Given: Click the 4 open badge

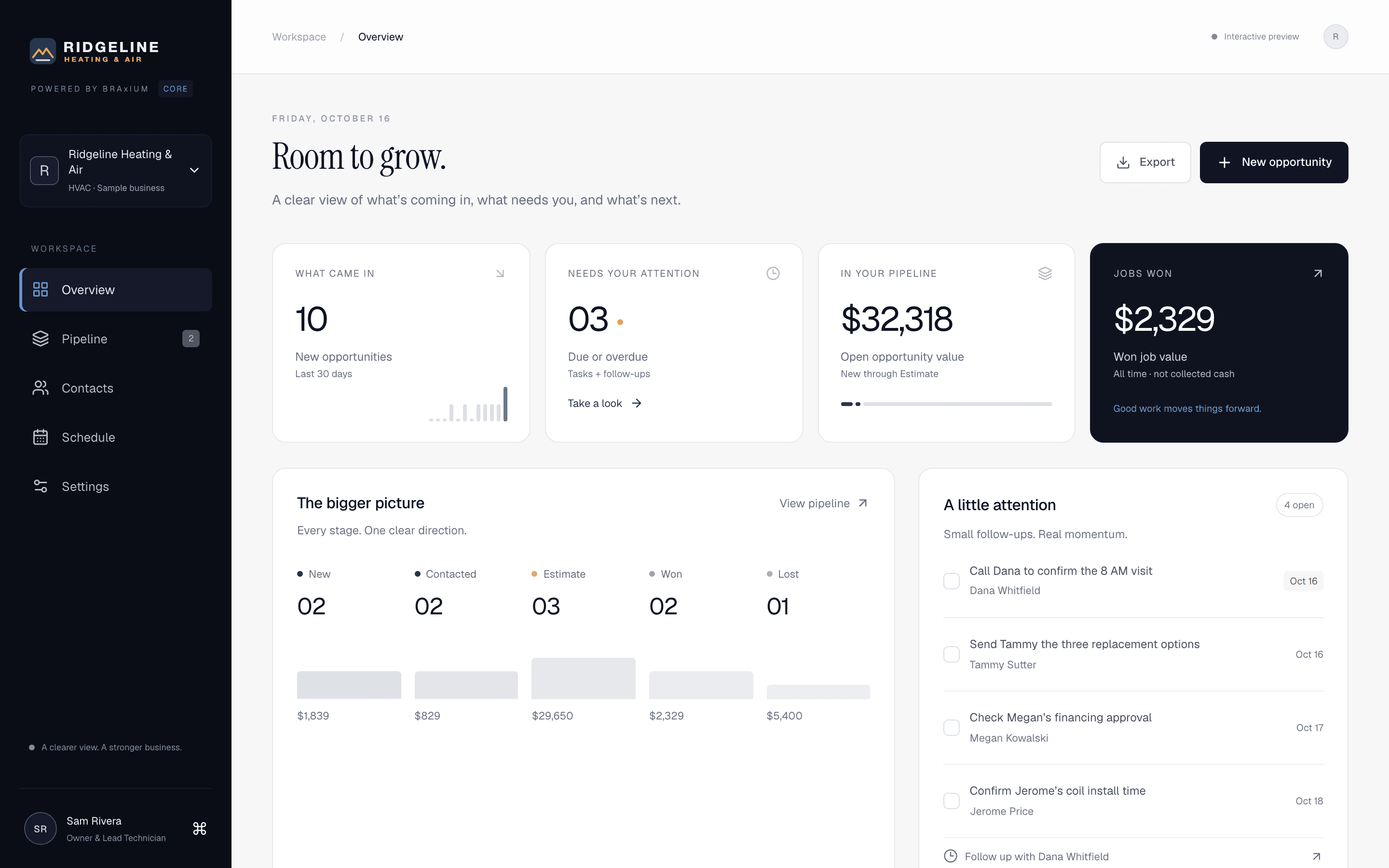Looking at the screenshot, I should point(1299,505).
